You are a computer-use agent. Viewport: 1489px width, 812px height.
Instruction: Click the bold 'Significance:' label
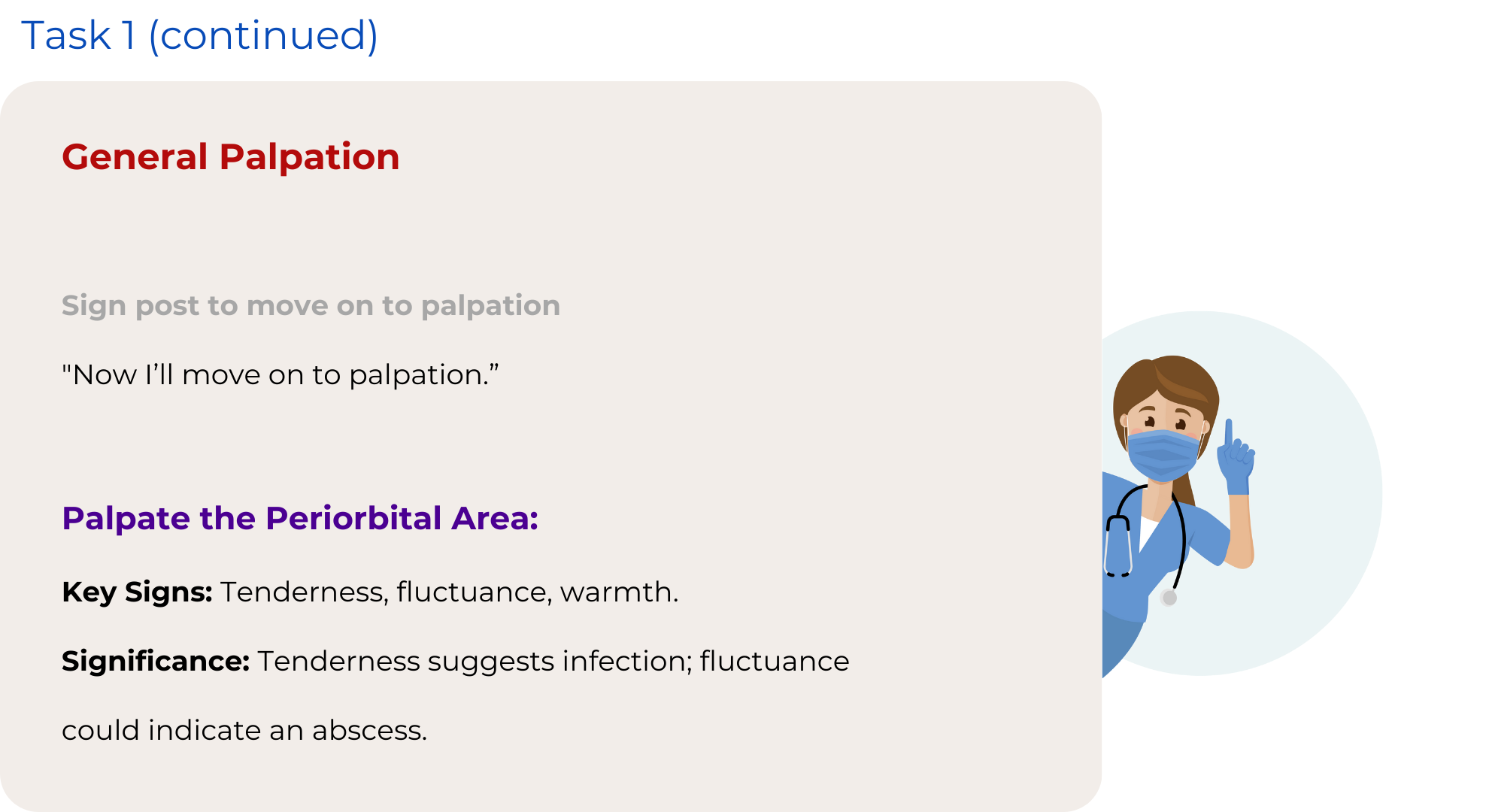tap(155, 662)
